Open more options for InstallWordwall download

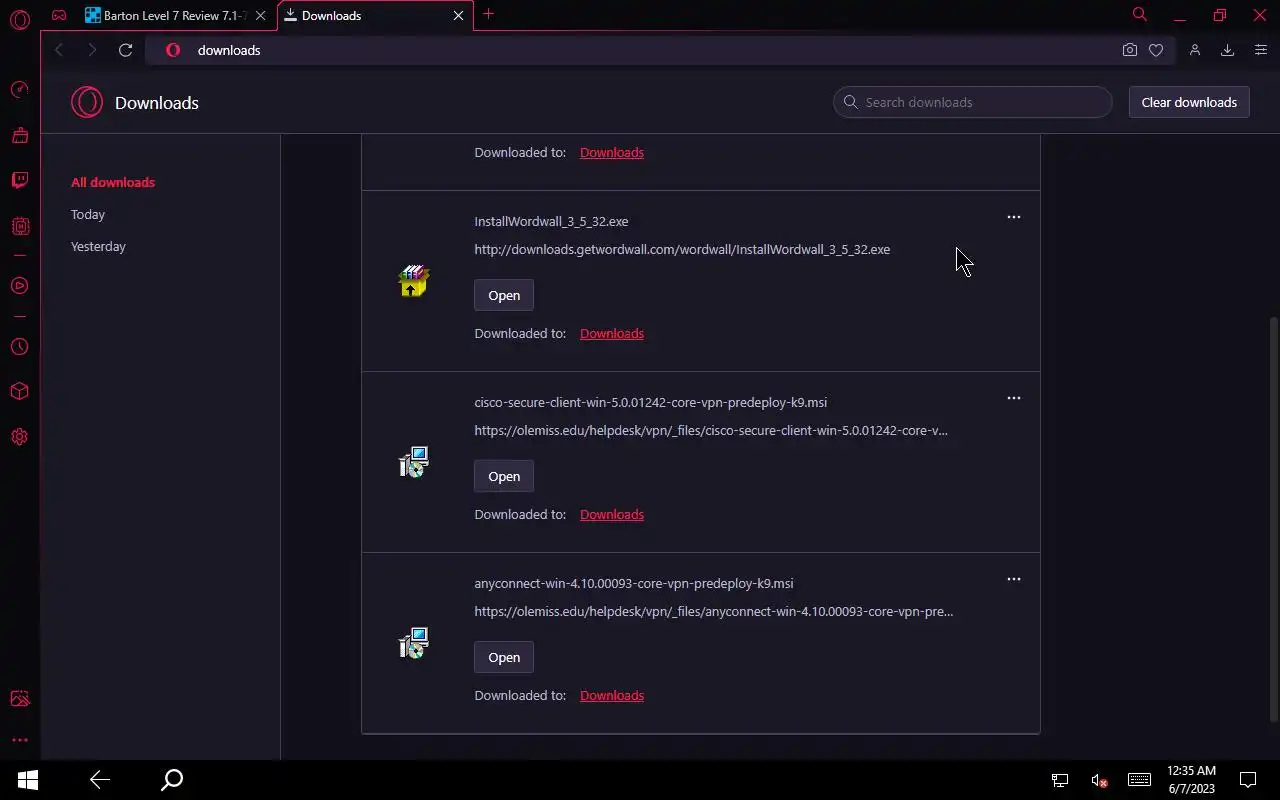point(1014,217)
